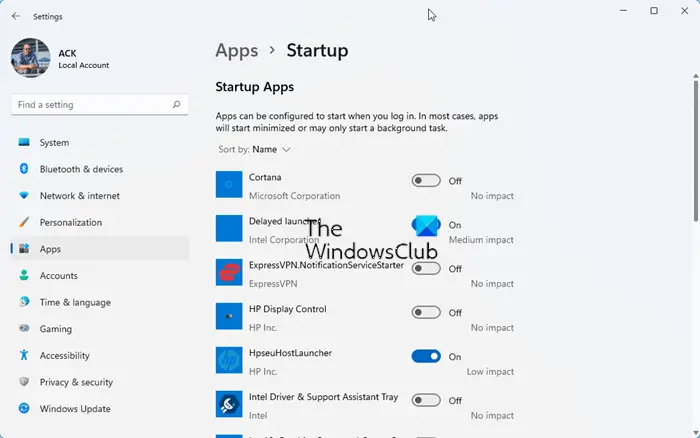
Task: Open Sort by Name dropdown
Action: tap(254, 150)
